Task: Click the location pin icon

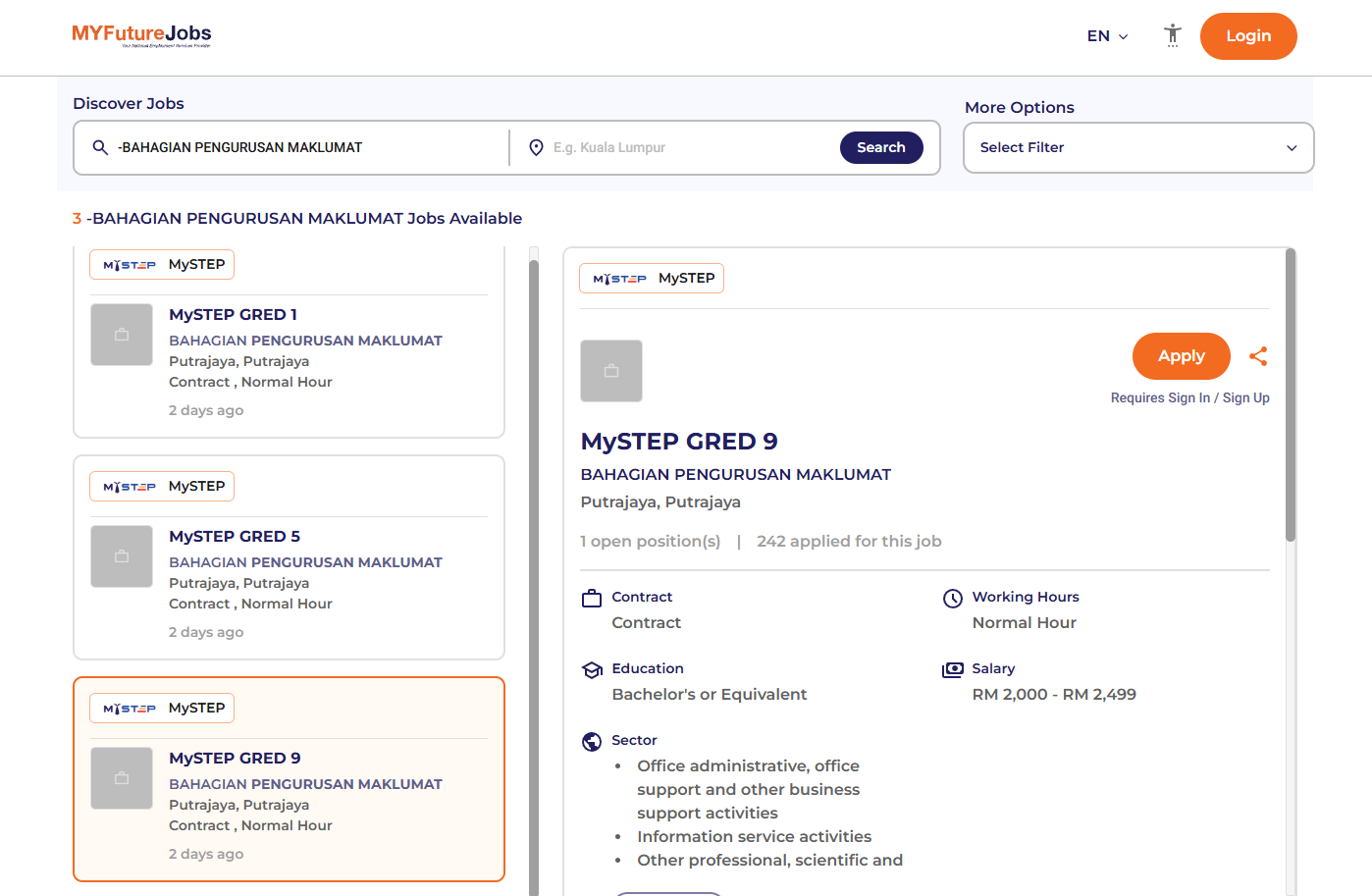Action: [536, 147]
